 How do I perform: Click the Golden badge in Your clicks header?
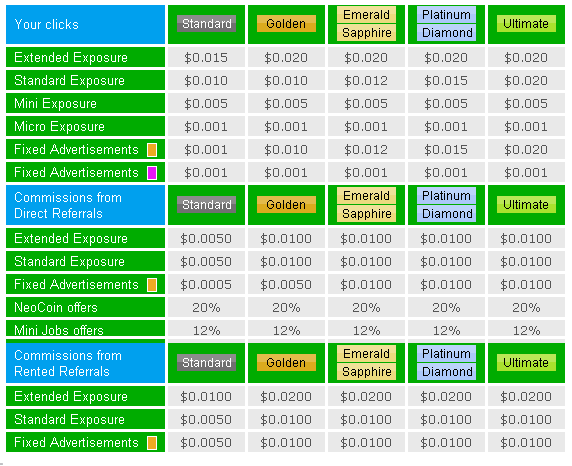tap(286, 24)
